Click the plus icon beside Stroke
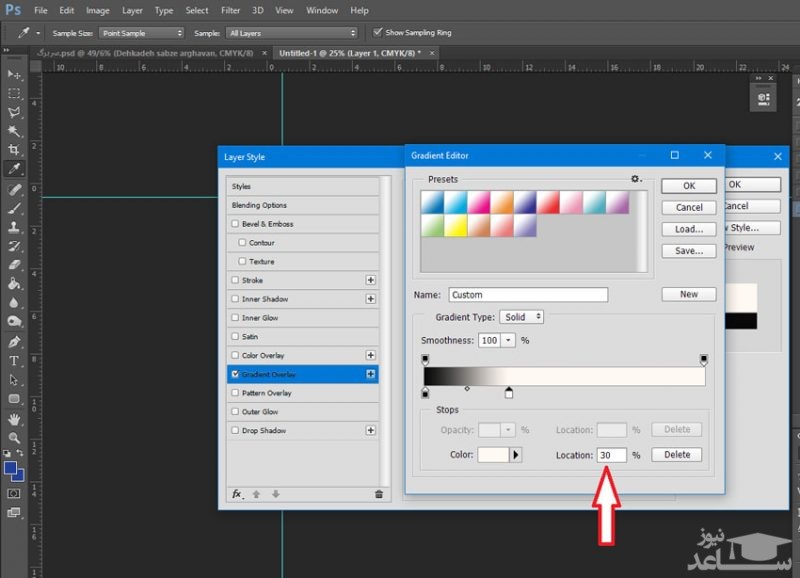The image size is (800, 578). [371, 281]
